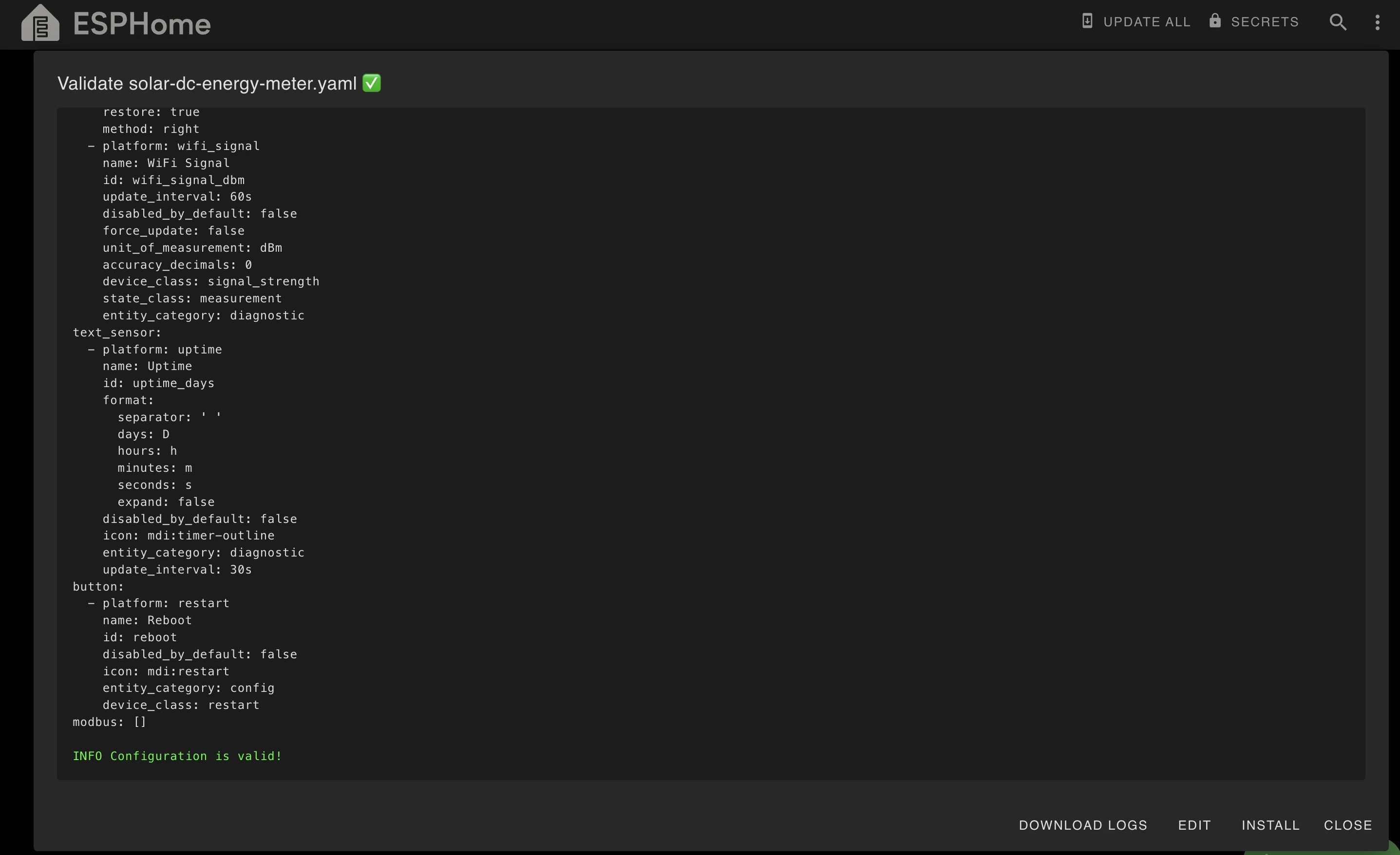1400x855 pixels.
Task: Click the green checkmark next to the yaml title
Action: pyautogui.click(x=372, y=83)
